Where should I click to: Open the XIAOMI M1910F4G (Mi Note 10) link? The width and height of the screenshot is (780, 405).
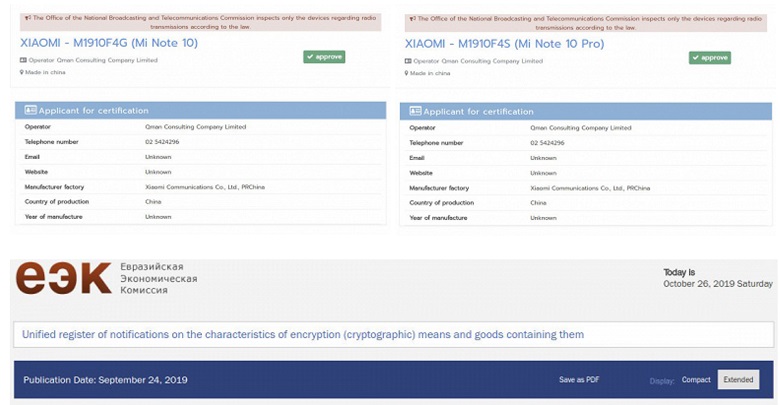pyautogui.click(x=109, y=43)
